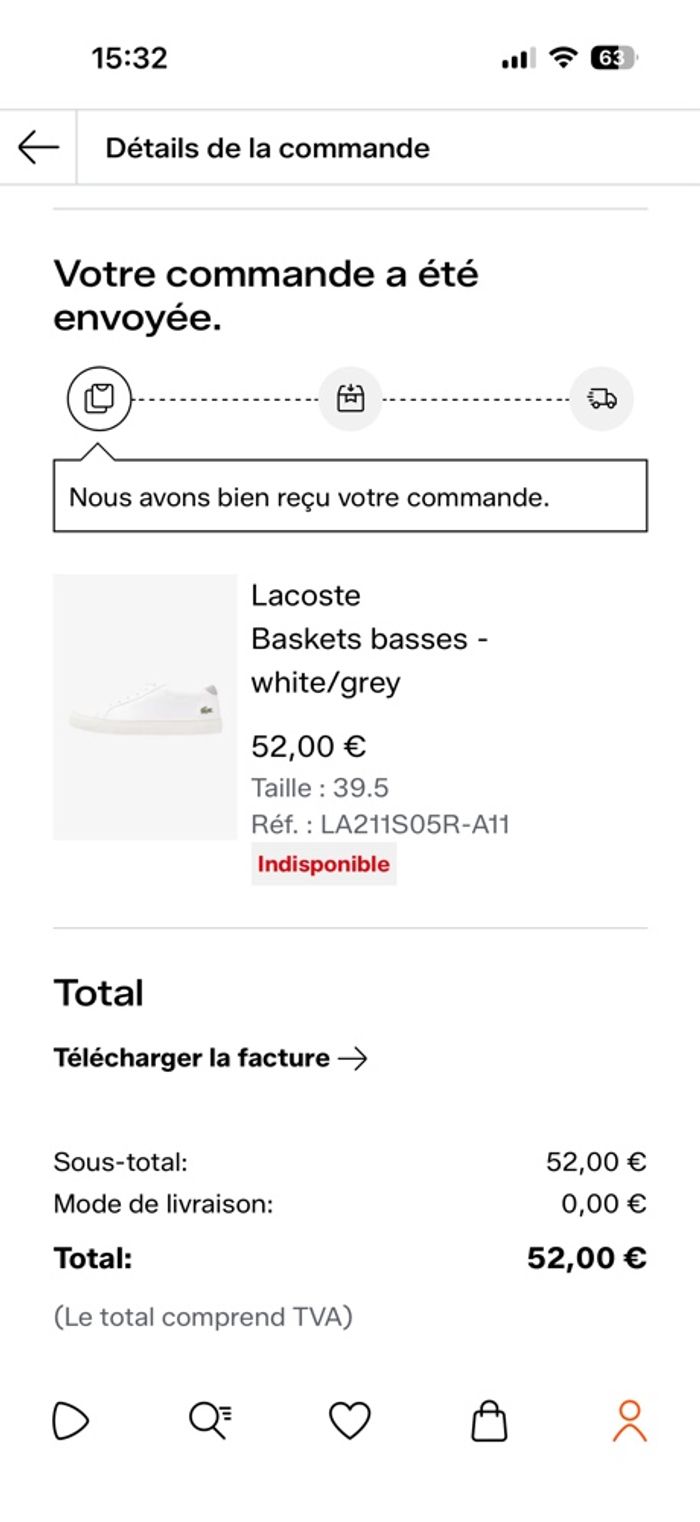The width and height of the screenshot is (700, 1522).
Task: Tap the Wi-Fi icon in status bar
Action: [564, 59]
